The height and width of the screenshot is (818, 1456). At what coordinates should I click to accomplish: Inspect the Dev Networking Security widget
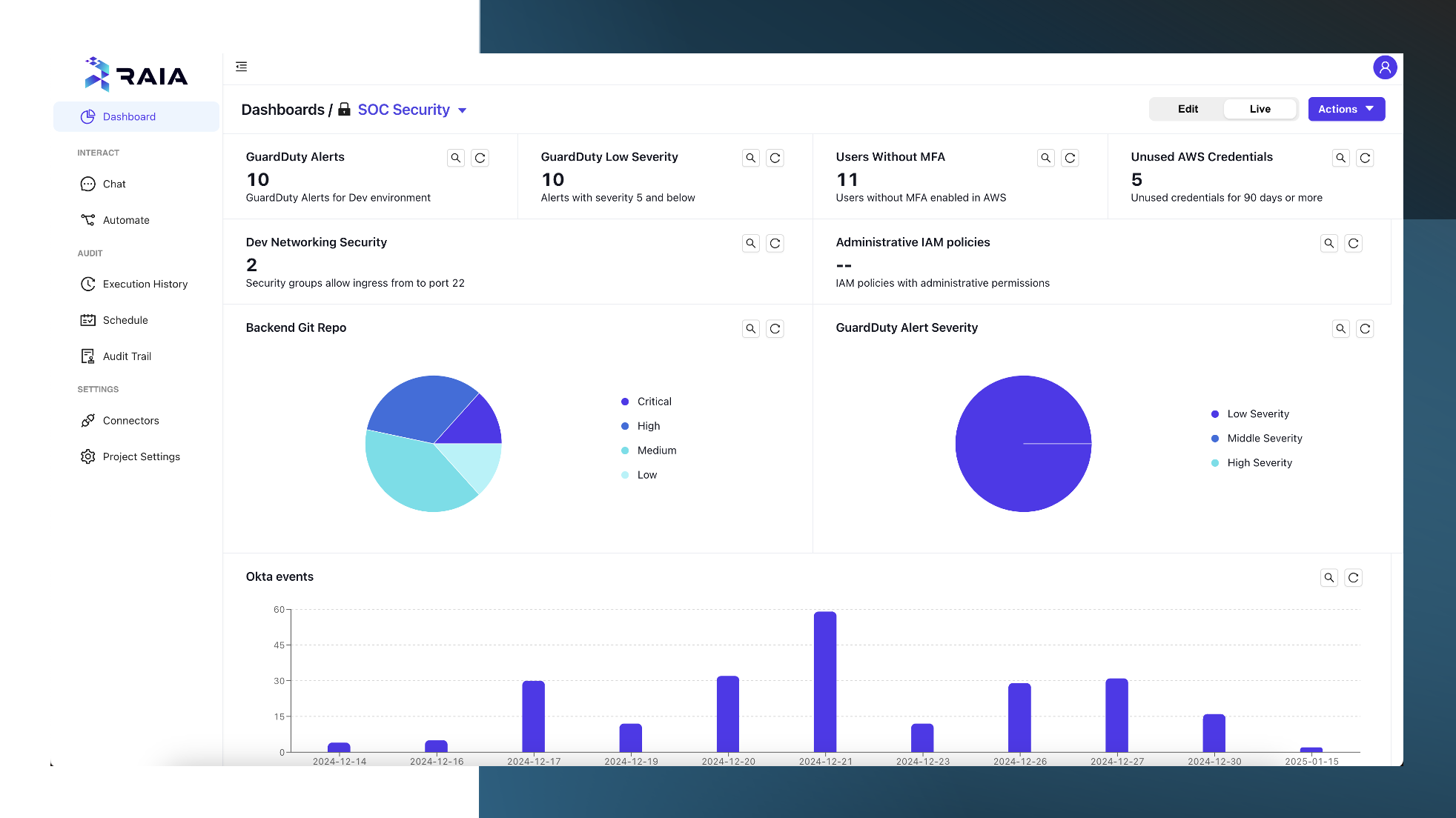[750, 243]
